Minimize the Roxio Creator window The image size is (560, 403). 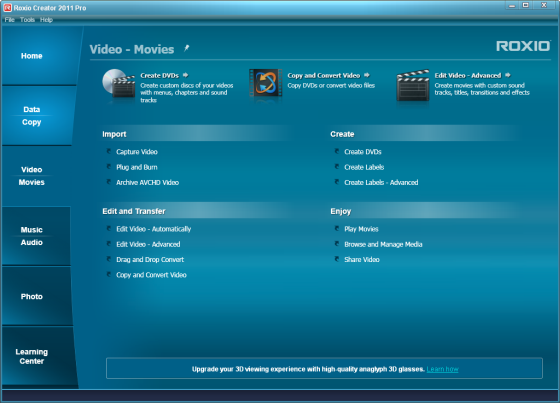pyautogui.click(x=512, y=5)
